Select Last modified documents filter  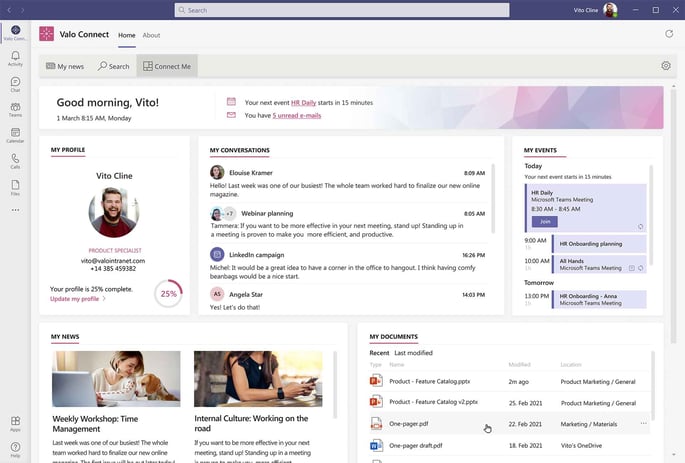tap(413, 352)
